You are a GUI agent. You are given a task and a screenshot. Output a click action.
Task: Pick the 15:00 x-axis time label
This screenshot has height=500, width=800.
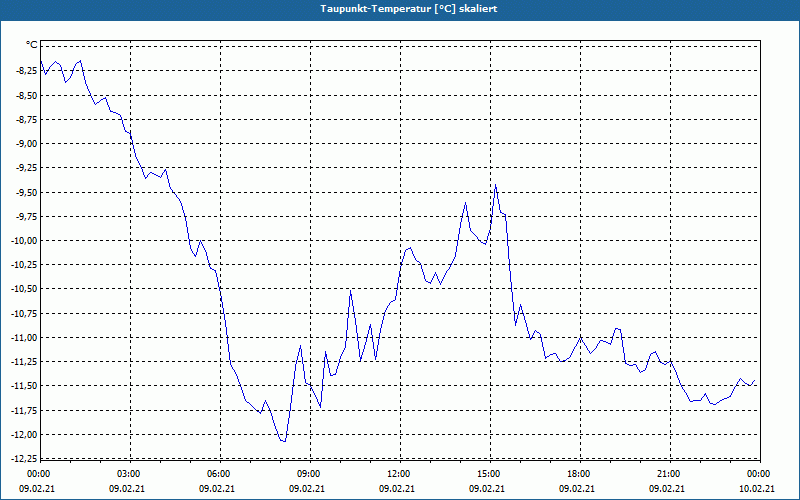(490, 474)
